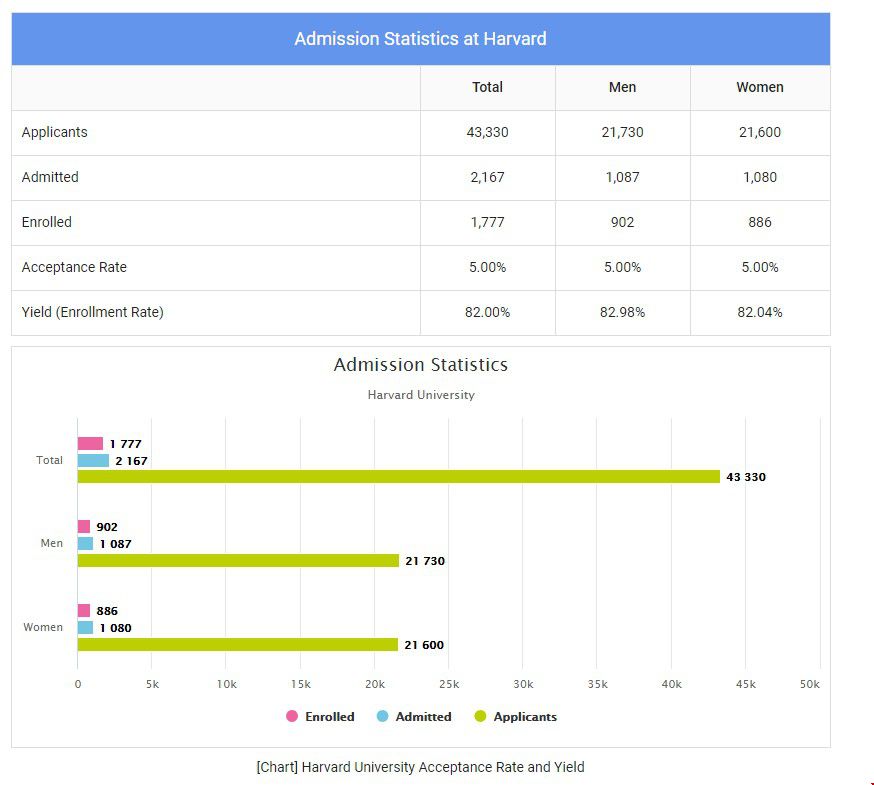Viewport: 874px width, 785px height.
Task: Select the "Admitted" row label in the table
Action: coord(50,177)
